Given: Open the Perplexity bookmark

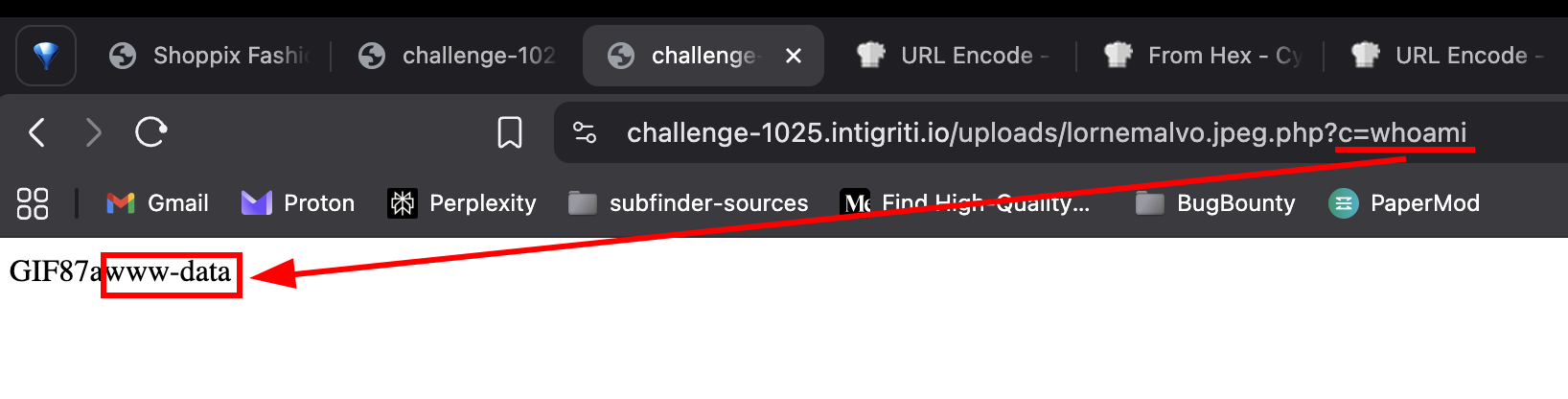Looking at the screenshot, I should coord(462,203).
